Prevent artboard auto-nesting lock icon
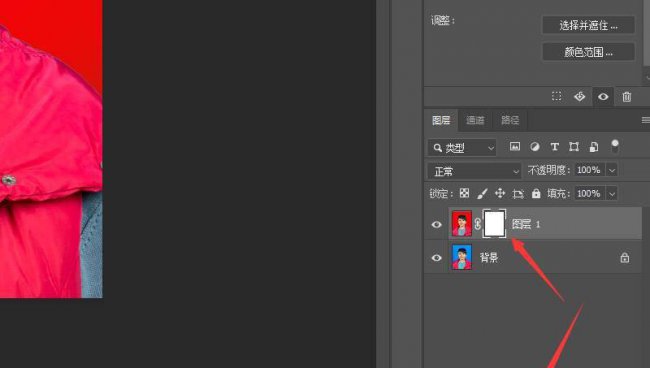 click(518, 194)
